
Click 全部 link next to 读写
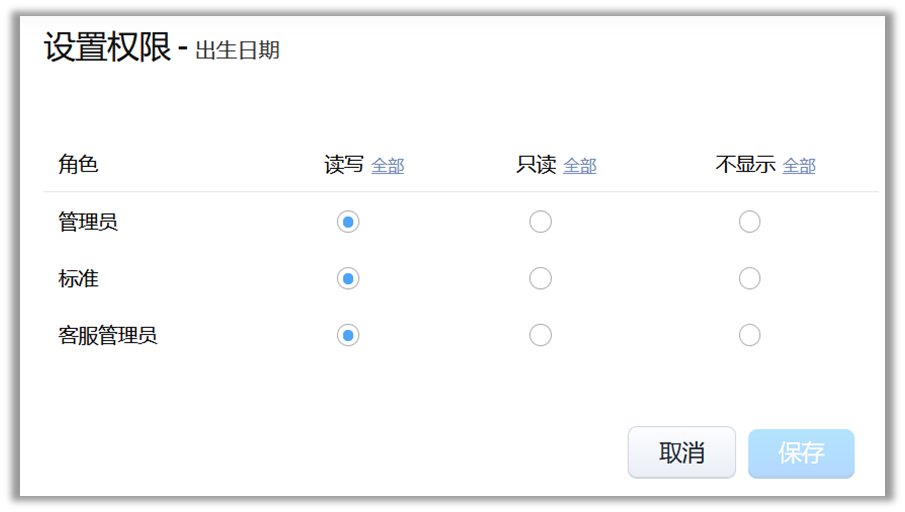[x=388, y=166]
